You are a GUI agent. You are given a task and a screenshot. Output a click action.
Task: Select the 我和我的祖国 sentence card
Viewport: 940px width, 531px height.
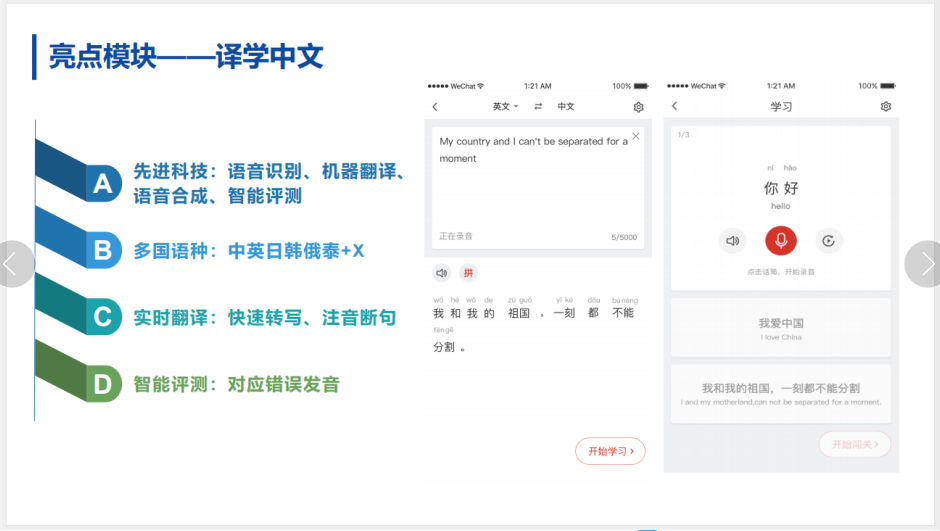pyautogui.click(x=780, y=393)
